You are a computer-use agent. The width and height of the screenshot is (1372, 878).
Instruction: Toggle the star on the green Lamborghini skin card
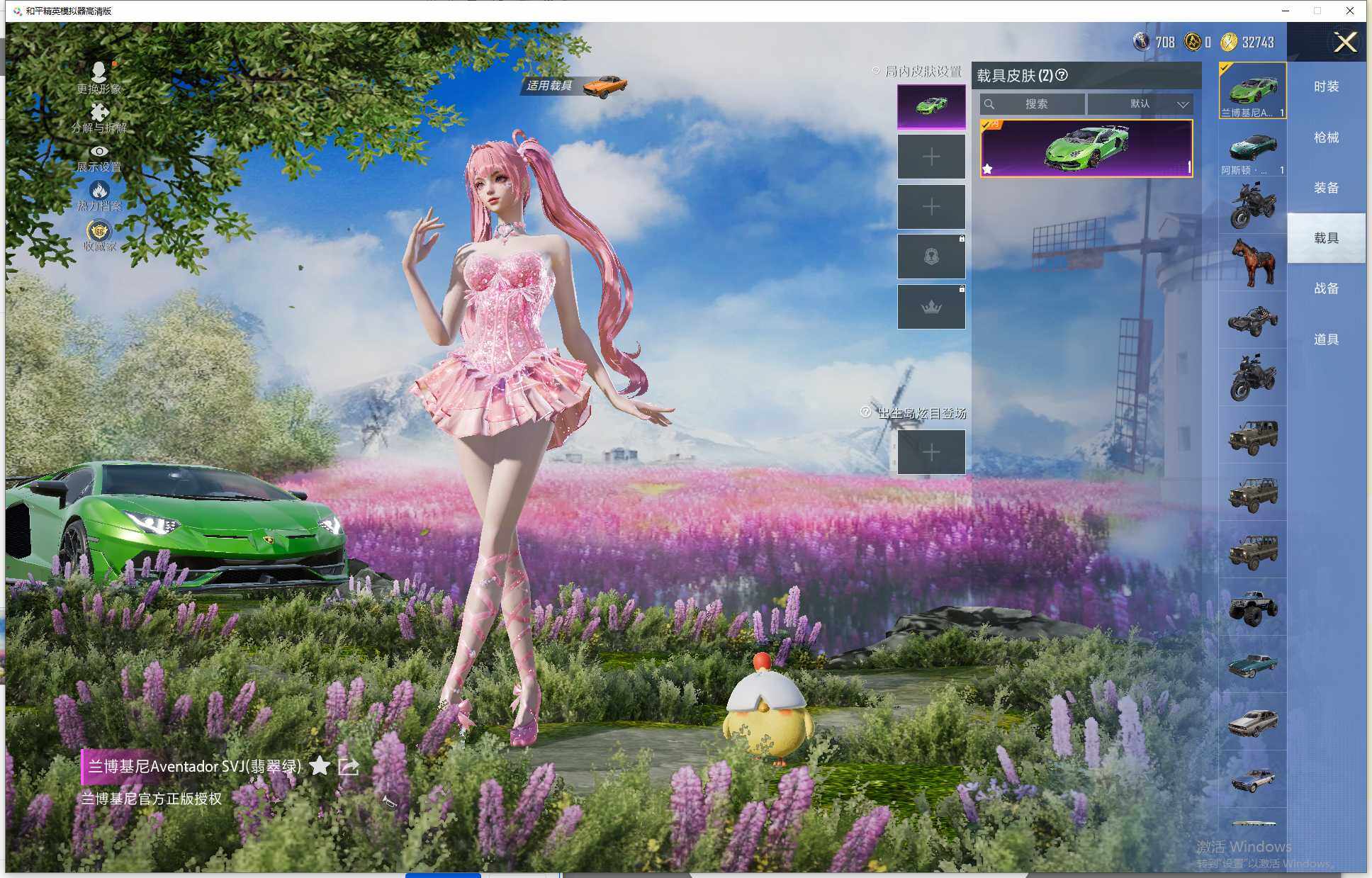tap(987, 169)
